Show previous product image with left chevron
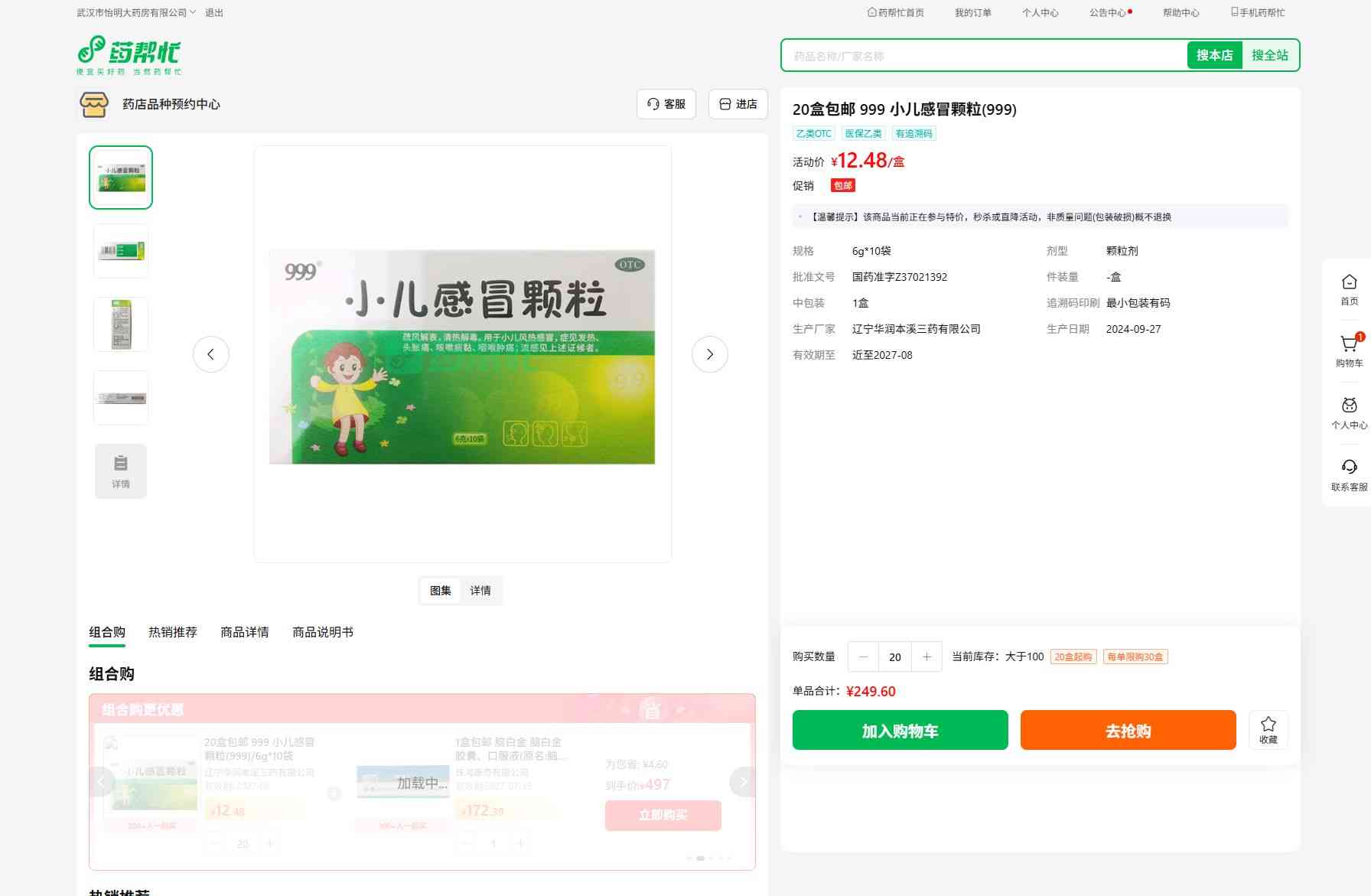 pos(210,354)
